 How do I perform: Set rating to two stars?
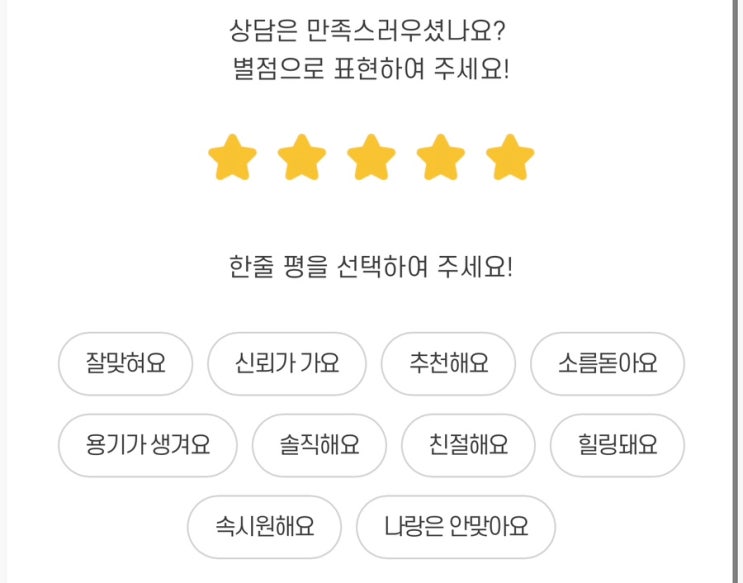(x=302, y=158)
